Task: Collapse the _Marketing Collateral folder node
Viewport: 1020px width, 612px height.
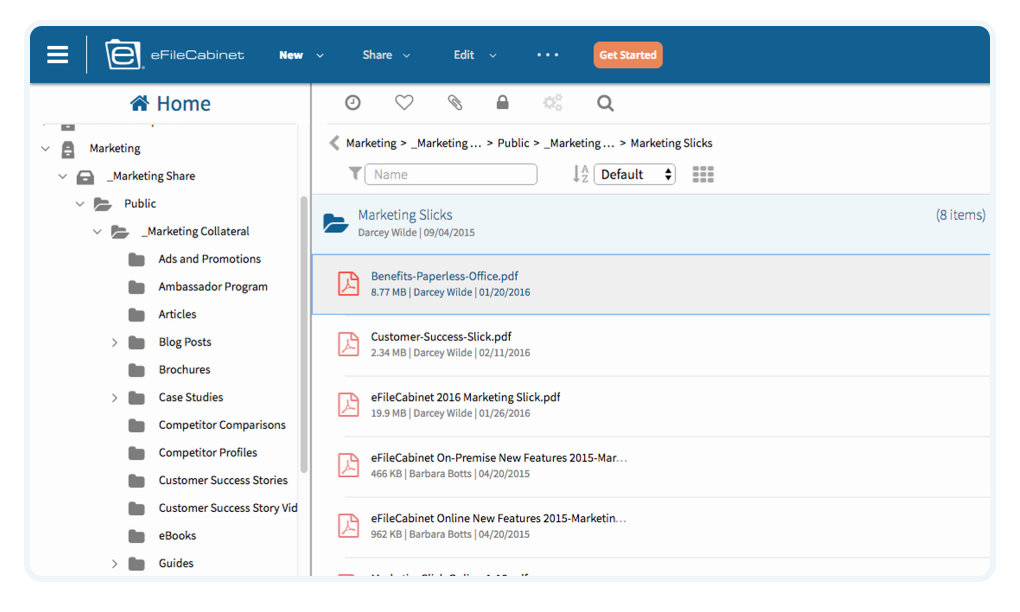Action: (x=97, y=232)
